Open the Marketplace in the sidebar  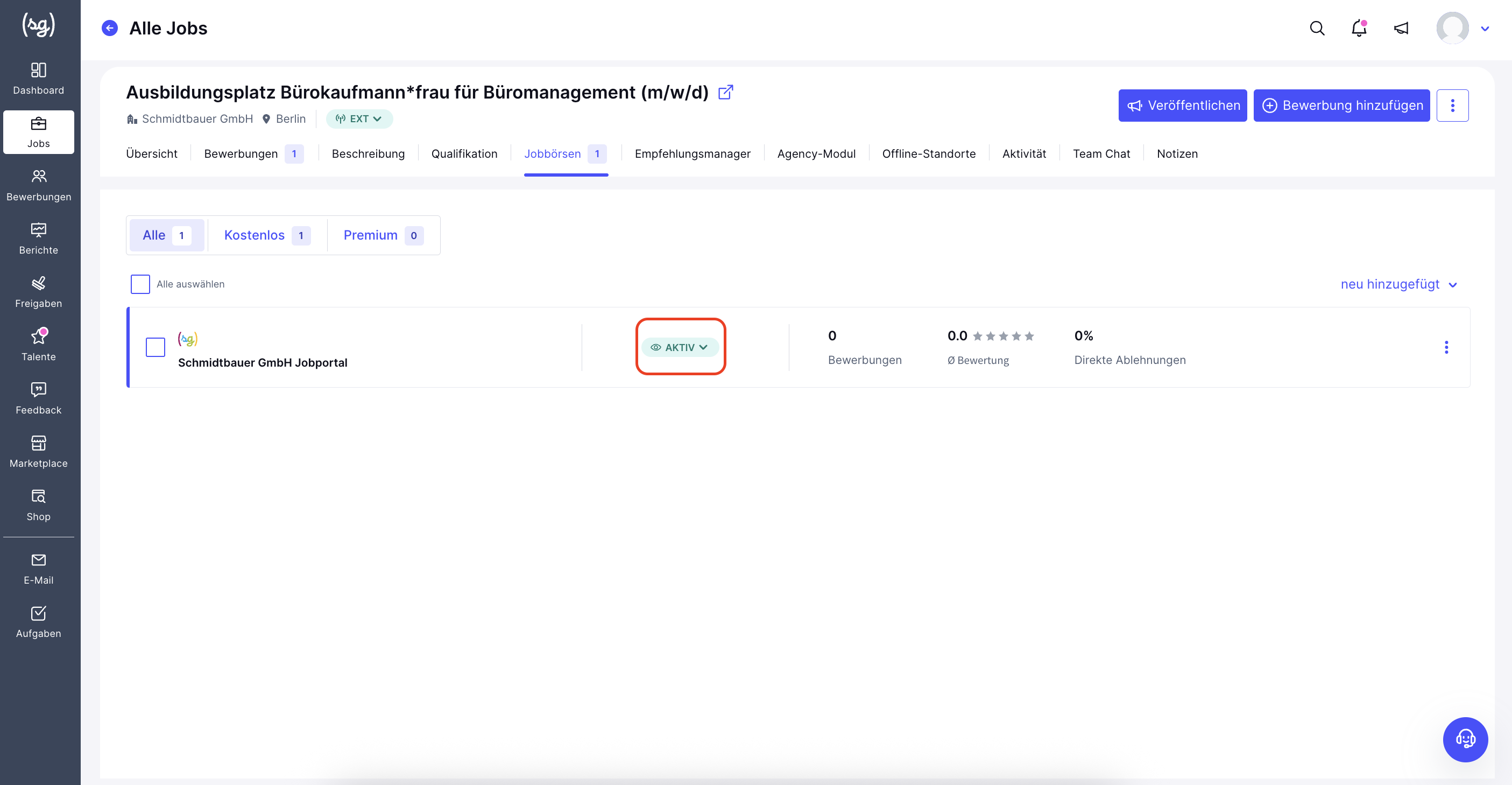coord(39,452)
